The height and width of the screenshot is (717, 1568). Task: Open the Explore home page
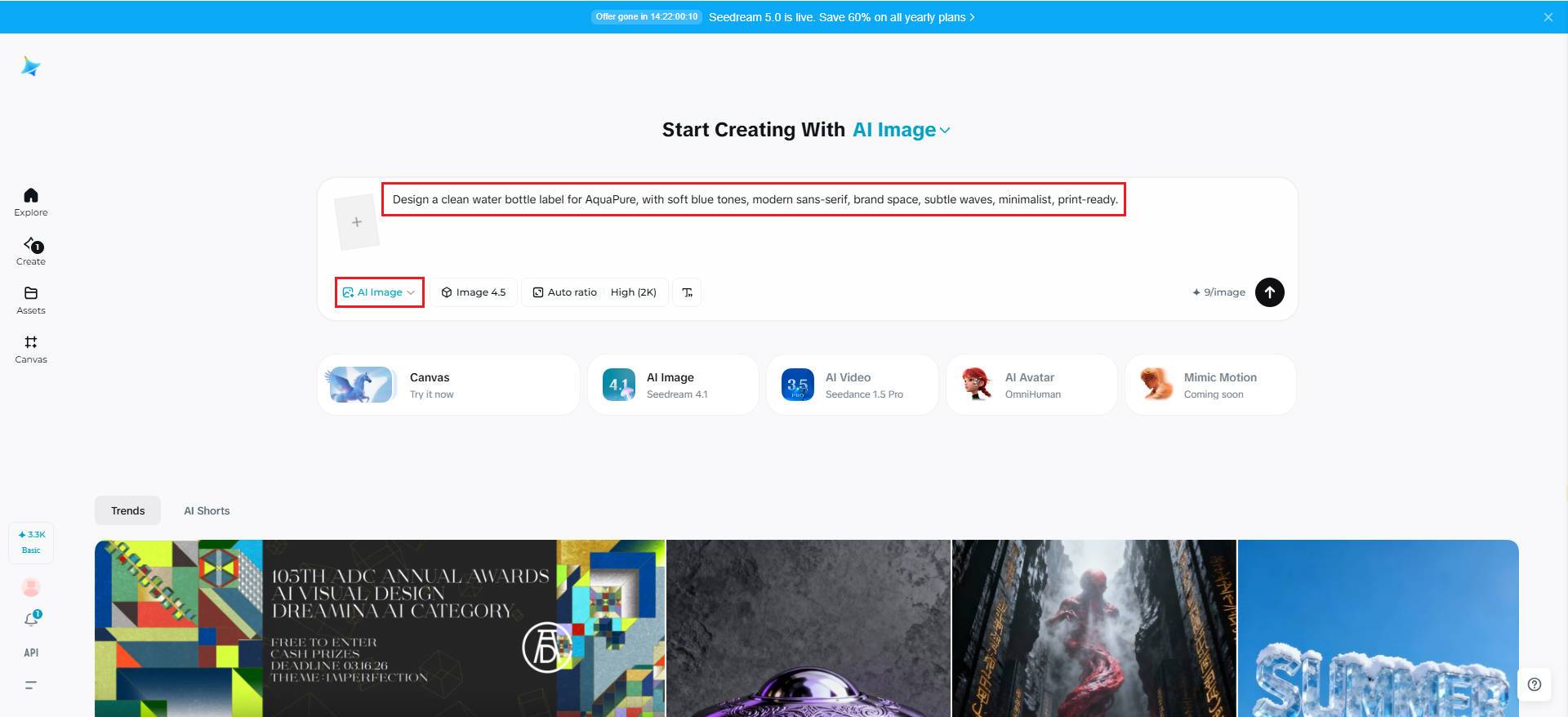tap(31, 202)
